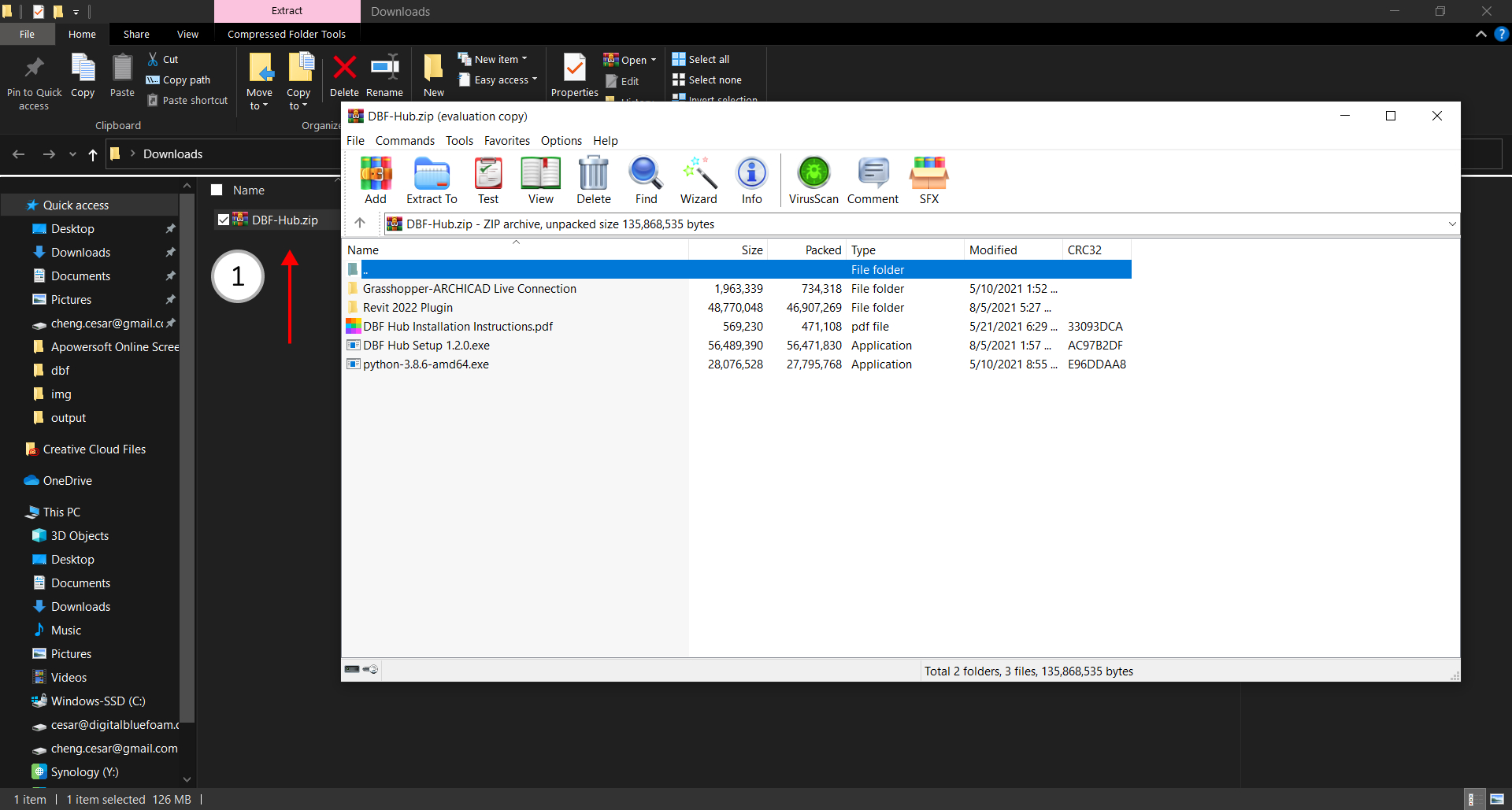Screen dimensions: 1512x810
Task: Open the Copy to dropdown
Action: (x=298, y=106)
